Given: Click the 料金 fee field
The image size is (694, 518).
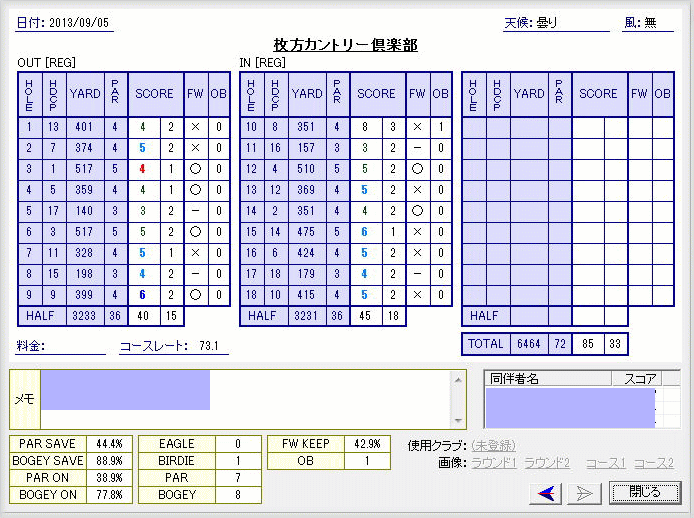Looking at the screenshot, I should [60, 346].
